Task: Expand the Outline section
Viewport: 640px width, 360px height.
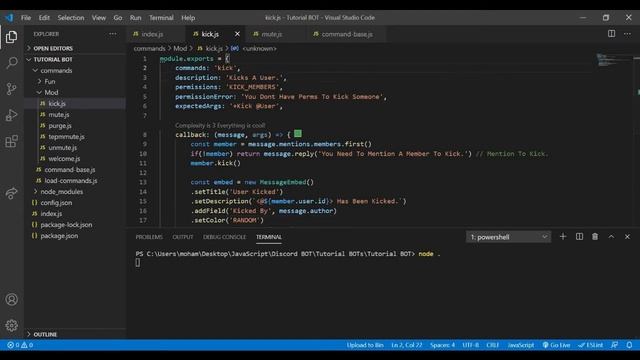Action: coord(45,334)
